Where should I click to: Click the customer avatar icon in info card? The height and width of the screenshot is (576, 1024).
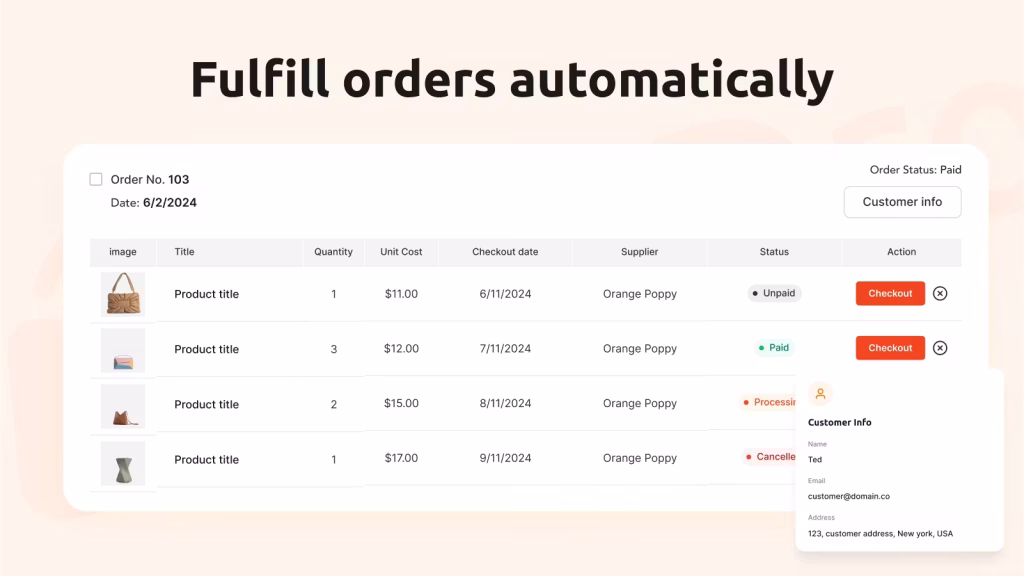(x=820, y=394)
